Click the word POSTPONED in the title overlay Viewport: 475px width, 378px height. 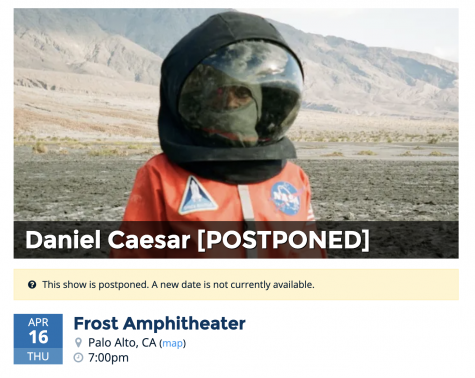[x=284, y=240]
